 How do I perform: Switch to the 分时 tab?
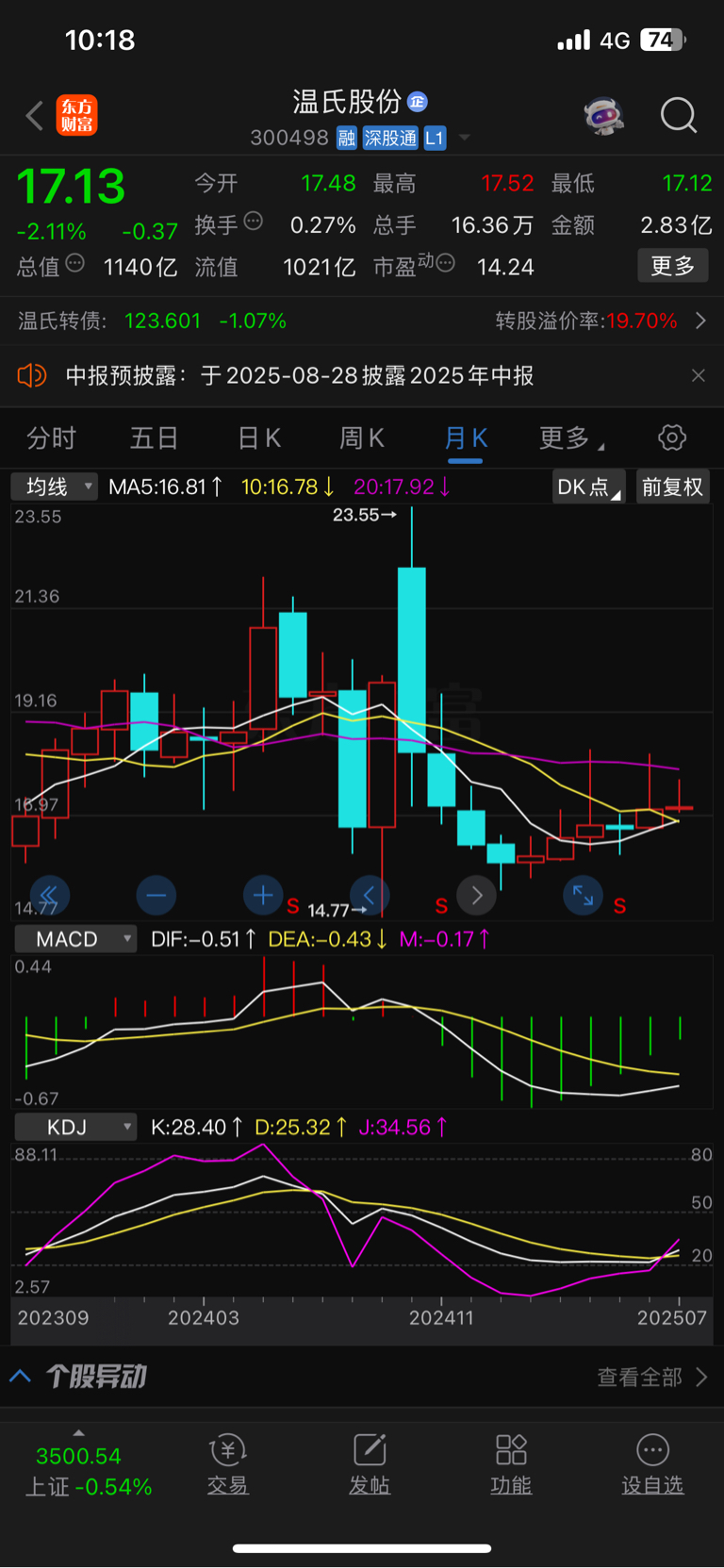pyautogui.click(x=51, y=437)
